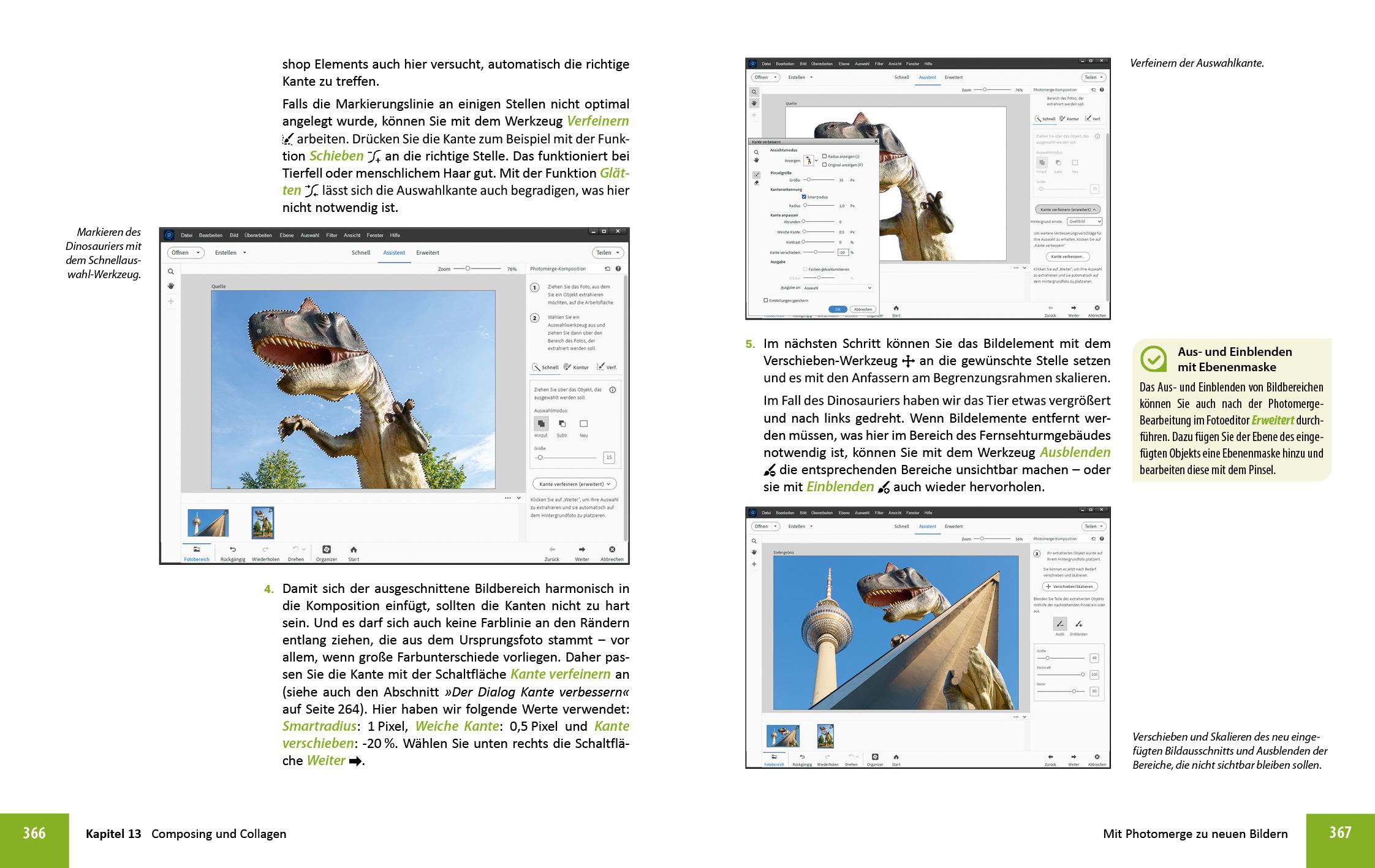The image size is (1375, 868).
Task: Open the Auswahl menu
Action: 310,235
